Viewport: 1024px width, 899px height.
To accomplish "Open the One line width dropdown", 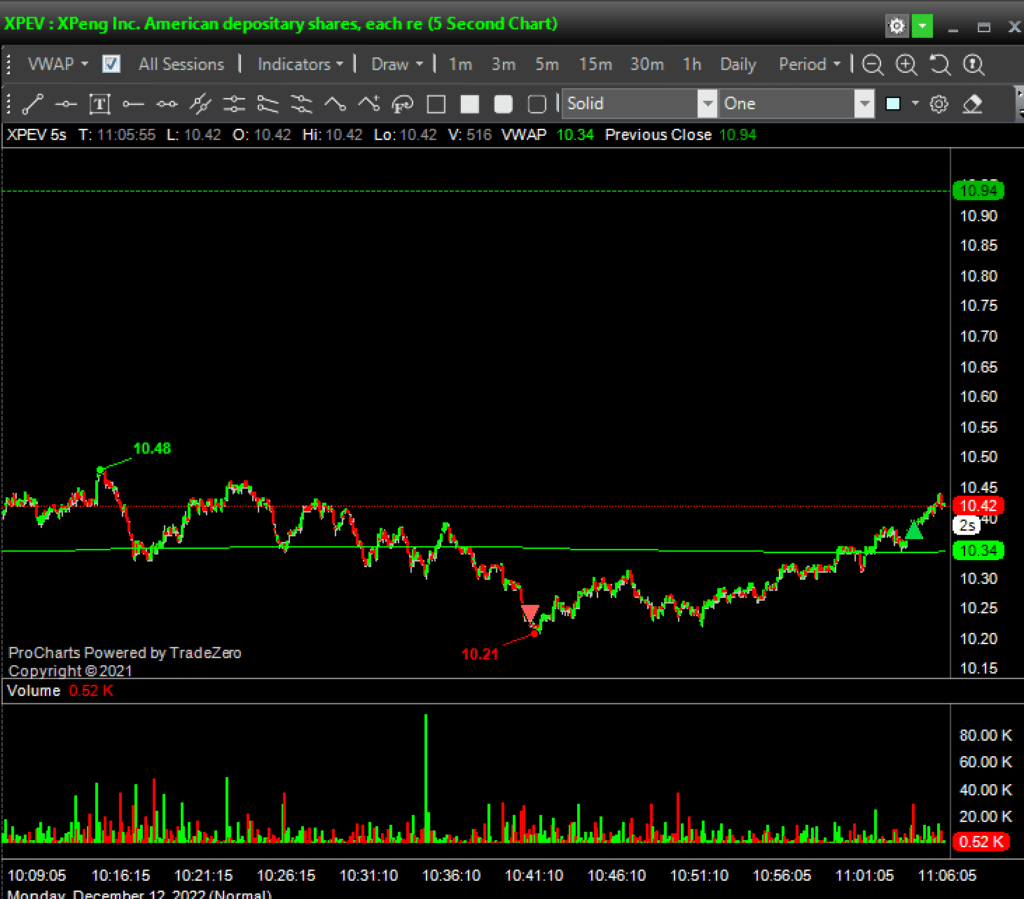I will click(x=864, y=104).
